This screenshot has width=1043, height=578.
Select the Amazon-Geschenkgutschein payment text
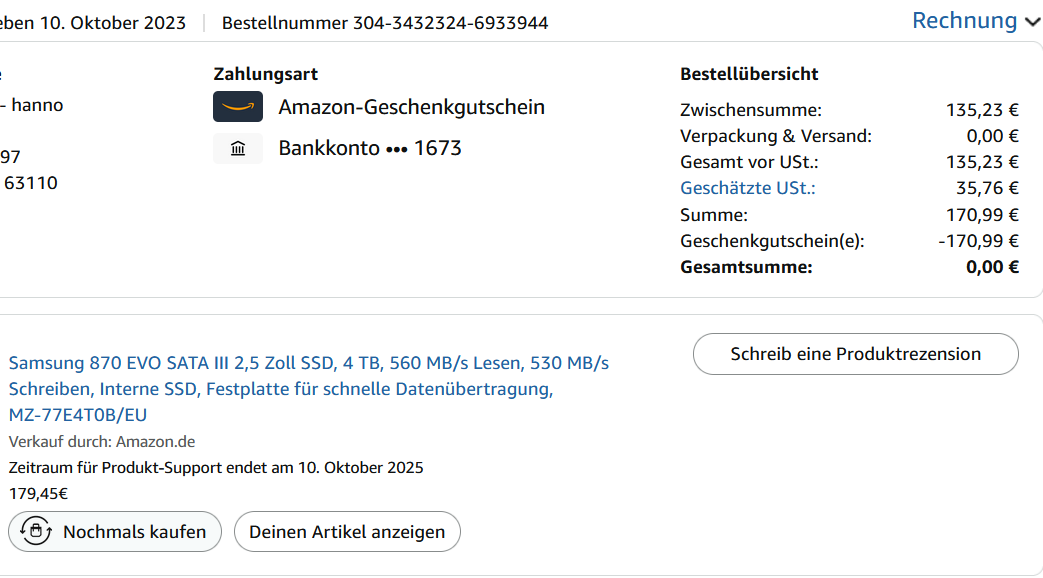(x=411, y=107)
